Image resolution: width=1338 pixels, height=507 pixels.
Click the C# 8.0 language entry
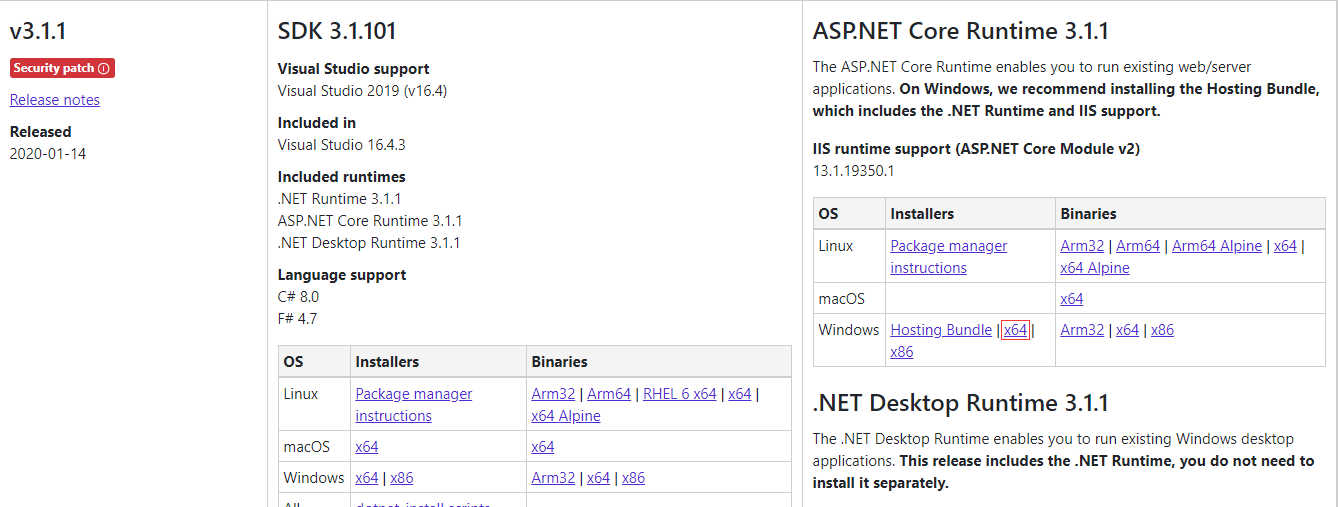[299, 297]
